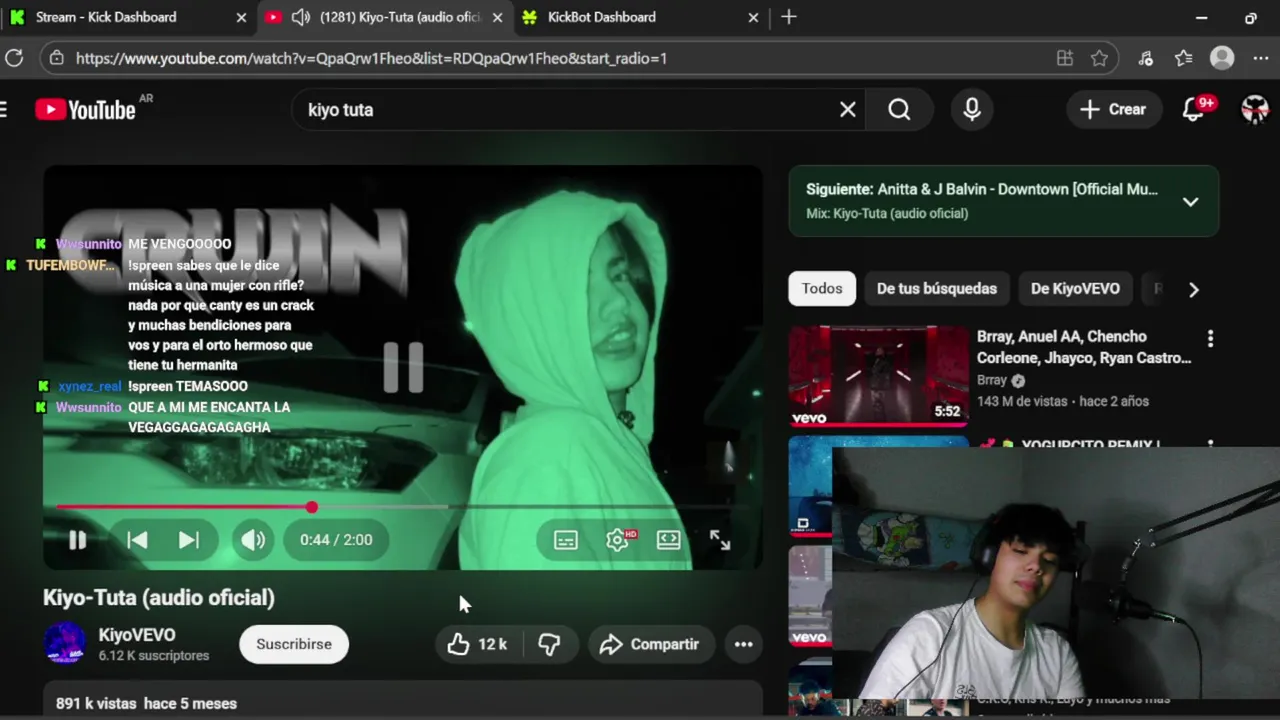Show more filter chips with right arrow

[x=1193, y=289]
